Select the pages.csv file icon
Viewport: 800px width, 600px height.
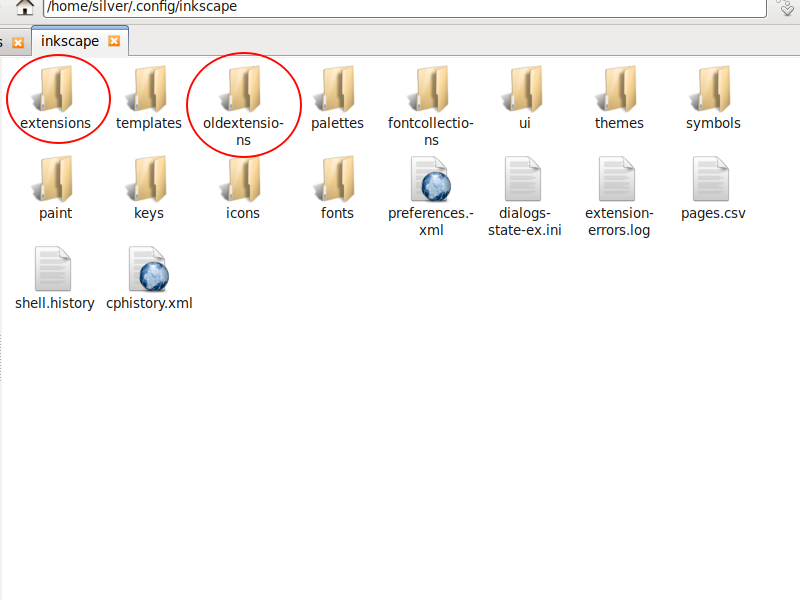[x=711, y=179]
